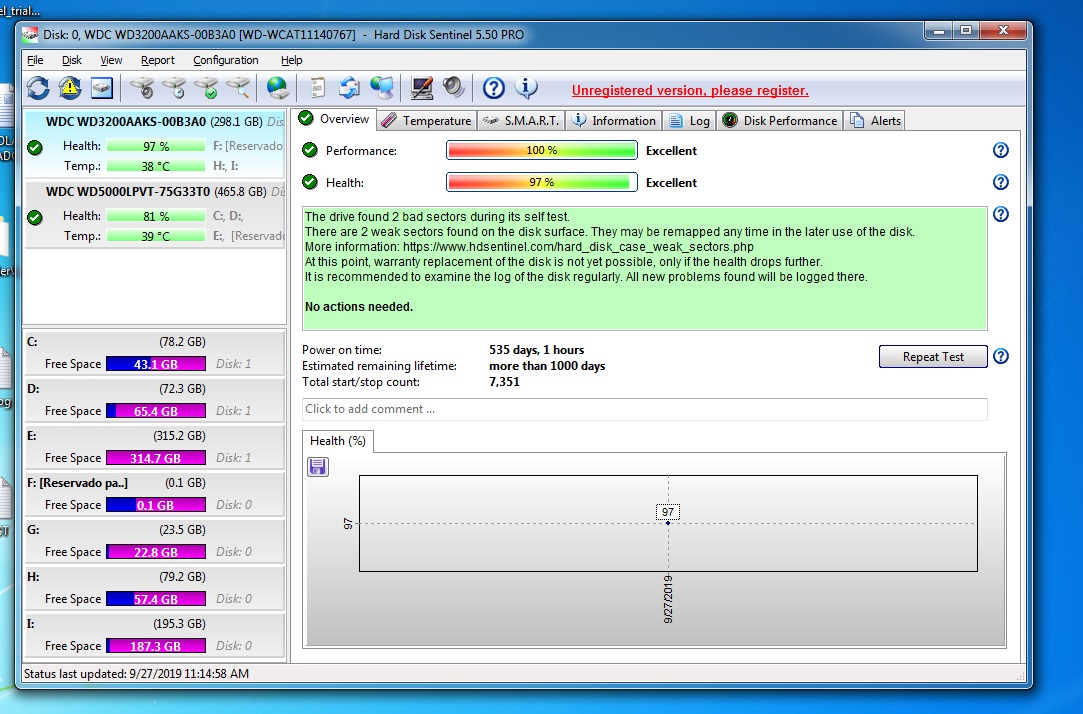The width and height of the screenshot is (1083, 714).
Task: Click the floppy save icon in Health graph
Action: pos(318,467)
